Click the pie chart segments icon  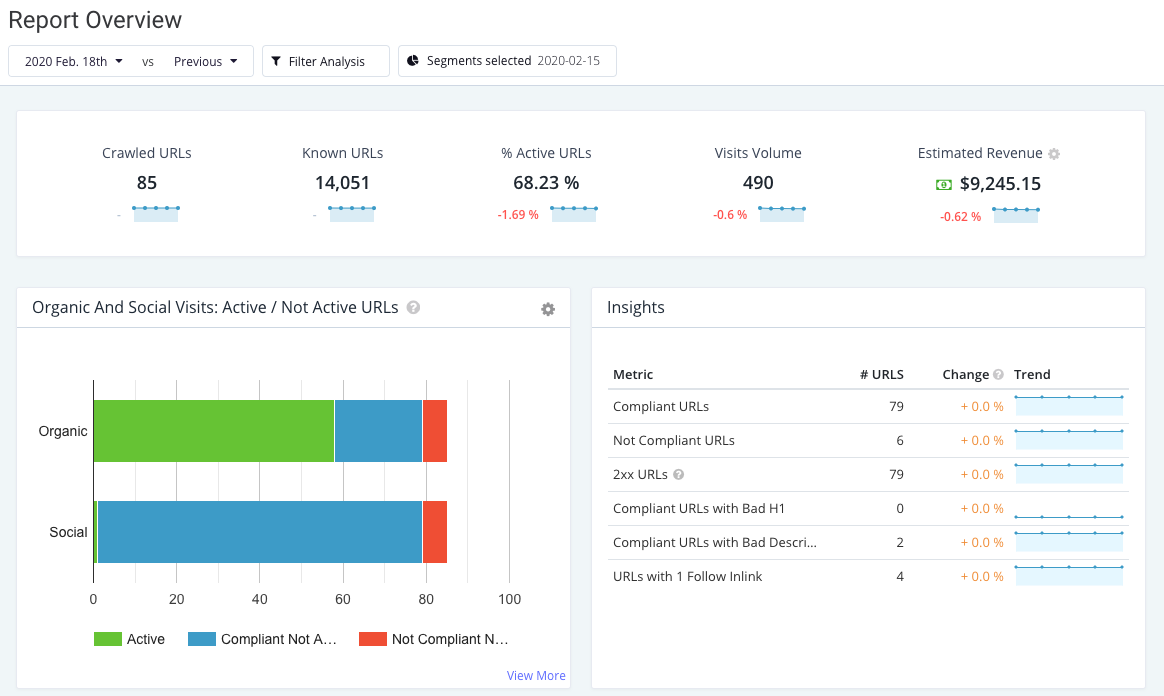pos(413,60)
